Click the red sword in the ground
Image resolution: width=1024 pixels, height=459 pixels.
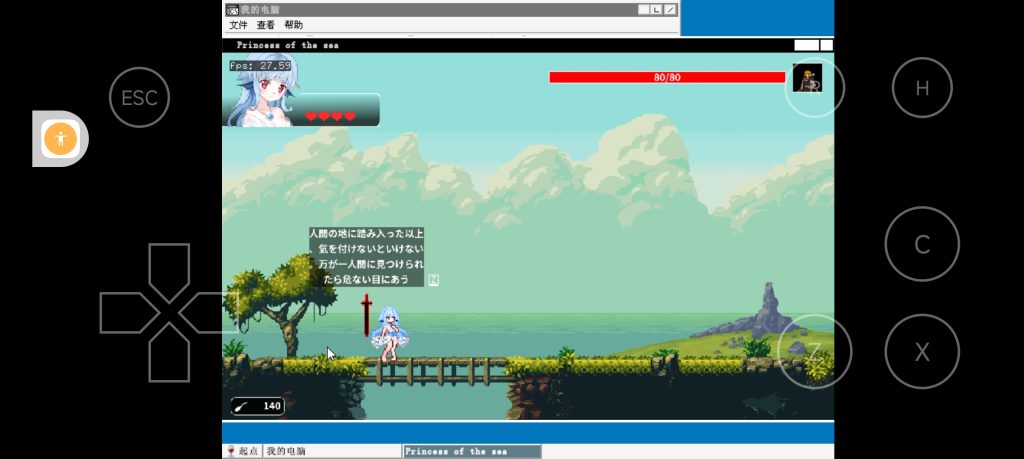click(366, 315)
